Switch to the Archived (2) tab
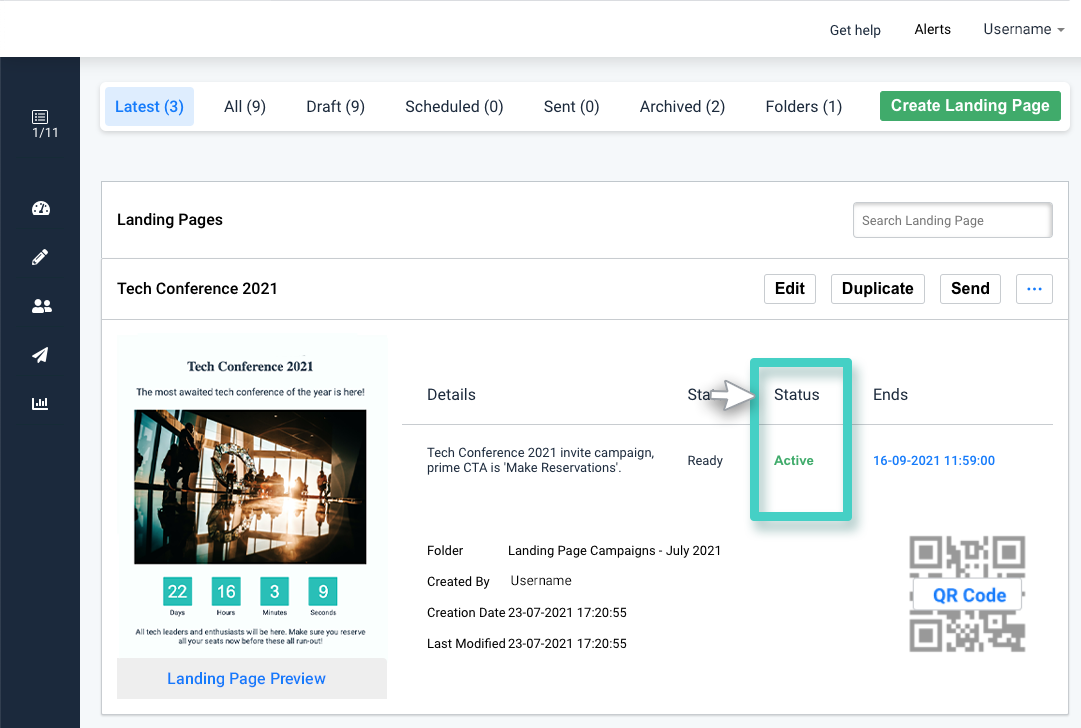 682,106
